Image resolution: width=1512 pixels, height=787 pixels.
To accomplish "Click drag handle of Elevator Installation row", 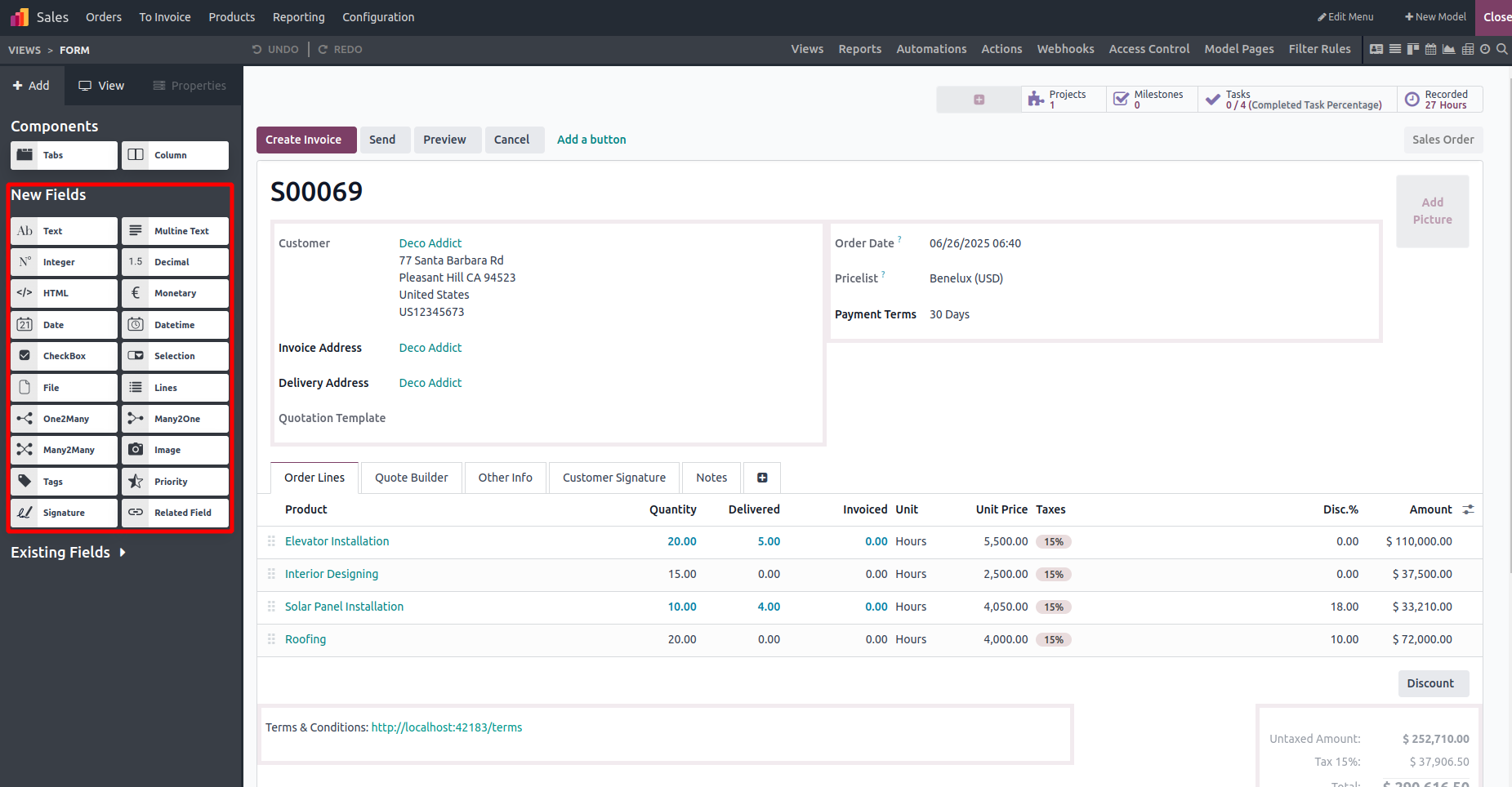I will coord(271,541).
